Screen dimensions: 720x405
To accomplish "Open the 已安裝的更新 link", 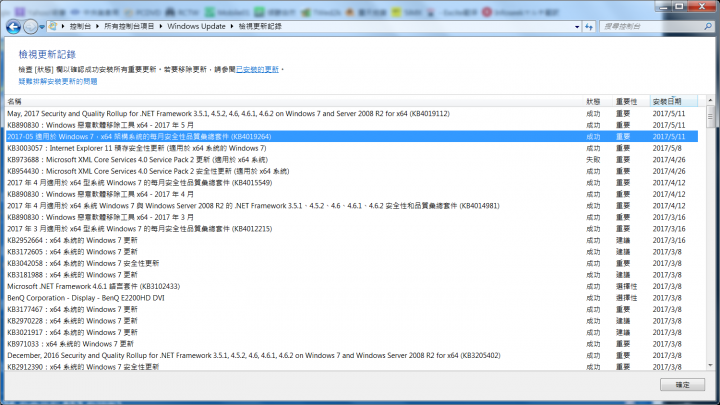I will click(257, 69).
